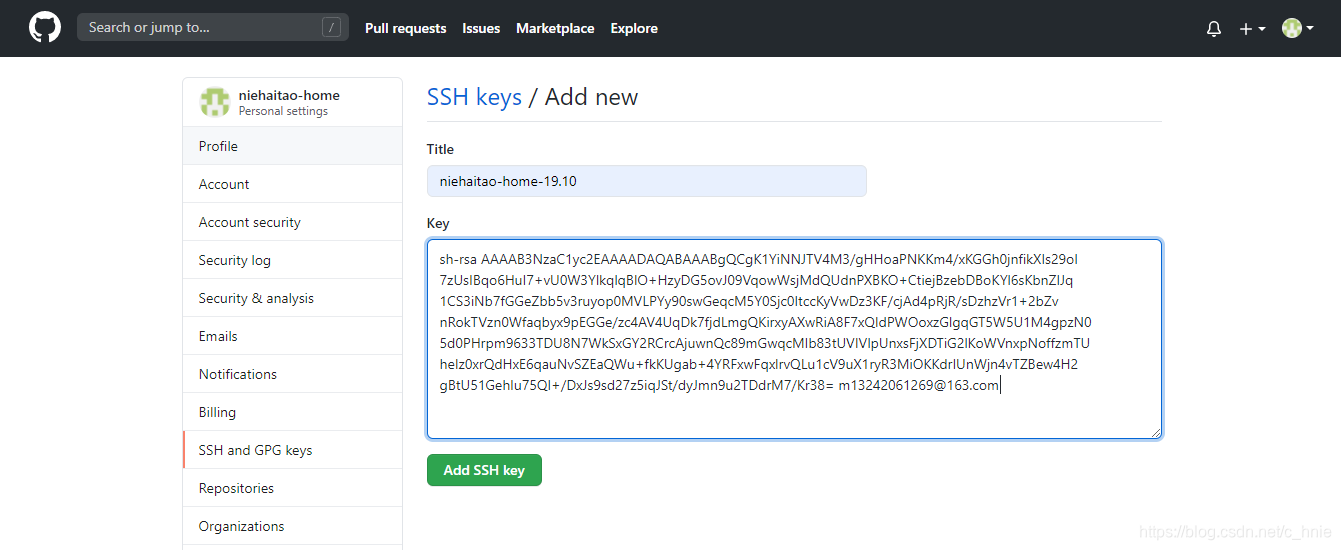The image size is (1341, 550).
Task: Open Issues in top navigation
Action: pos(481,28)
